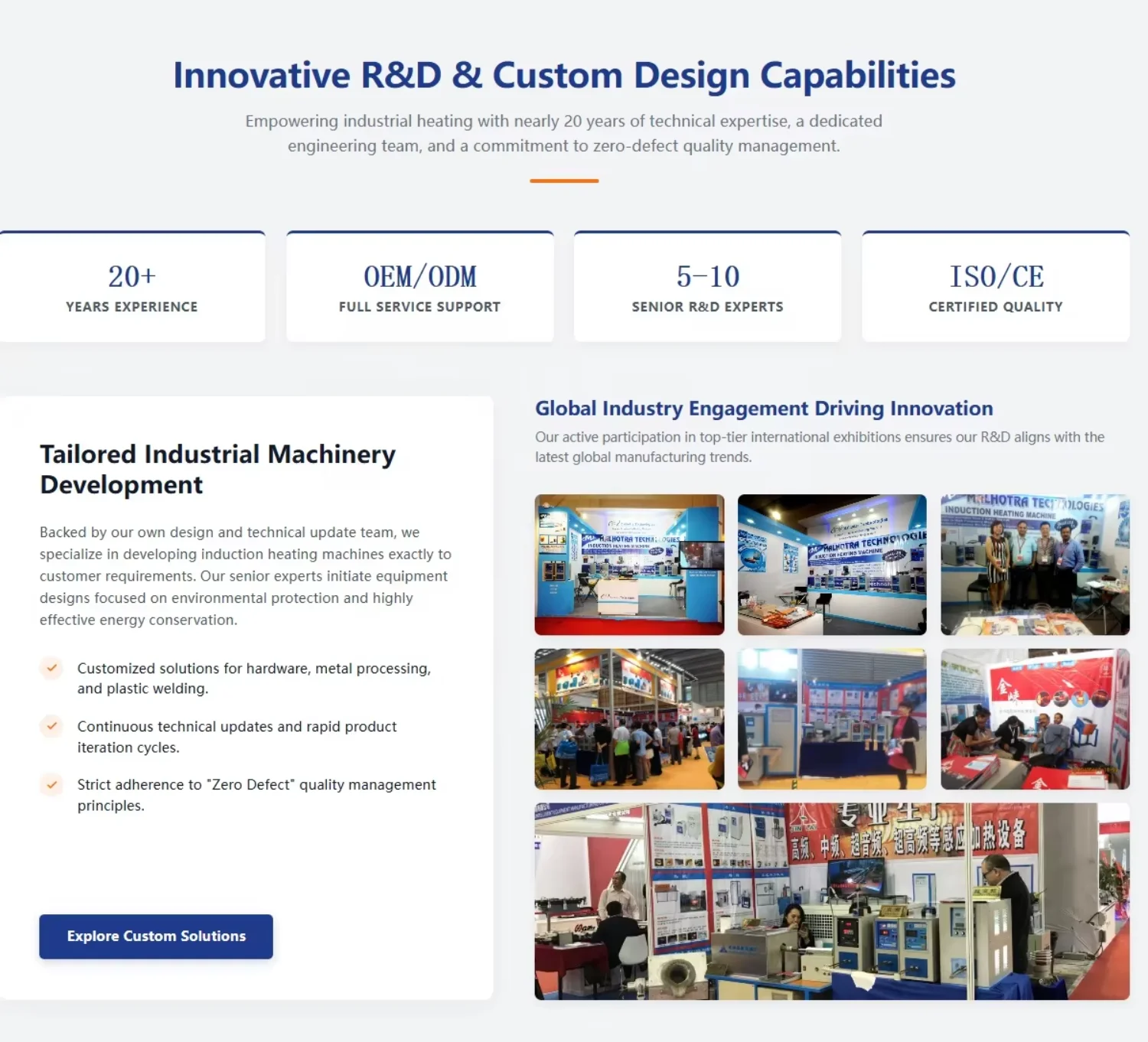Viewport: 1148px width, 1042px height.
Task: Open the crowded exhibition hall photo
Action: tap(629, 719)
